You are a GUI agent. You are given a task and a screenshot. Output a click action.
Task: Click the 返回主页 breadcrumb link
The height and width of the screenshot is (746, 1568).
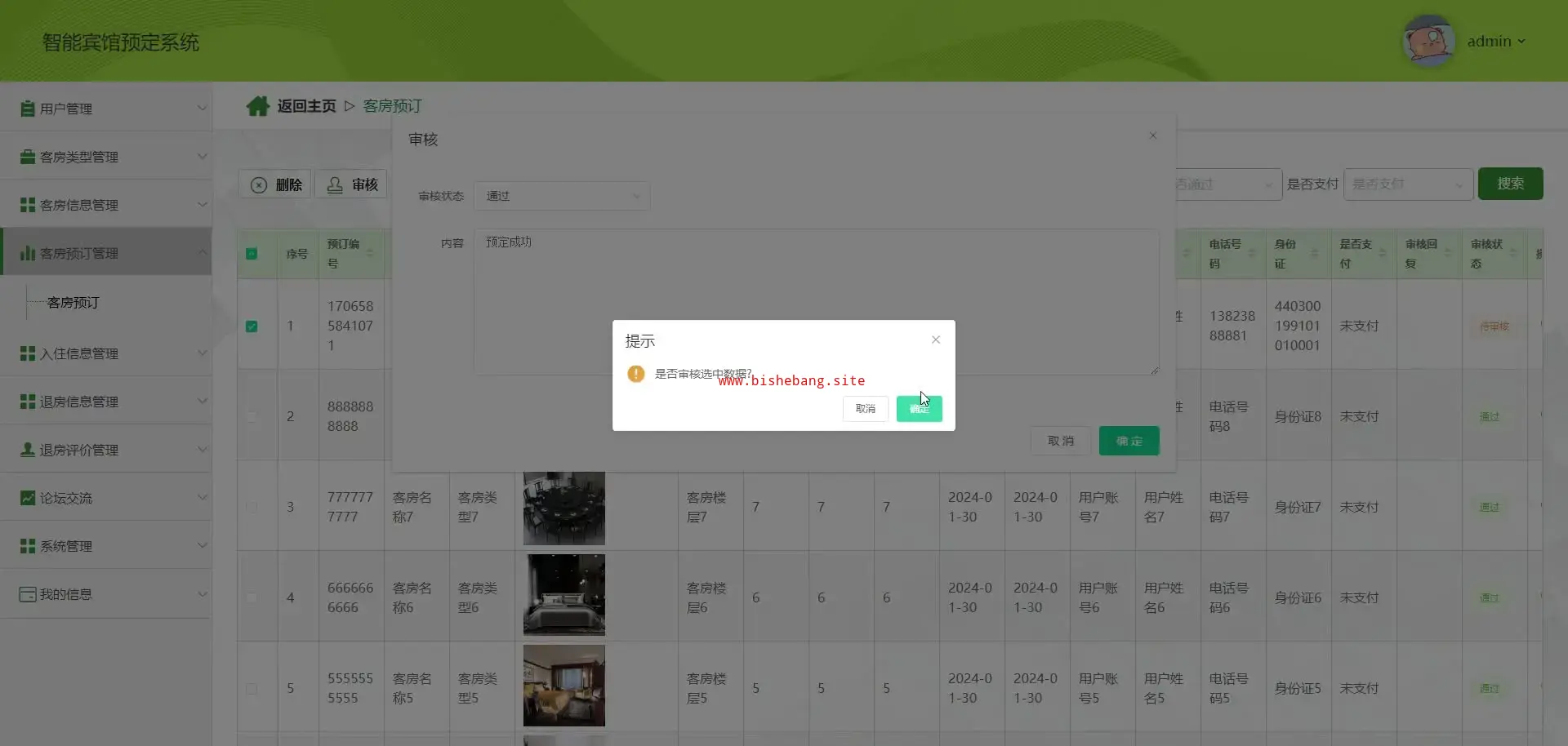[306, 106]
